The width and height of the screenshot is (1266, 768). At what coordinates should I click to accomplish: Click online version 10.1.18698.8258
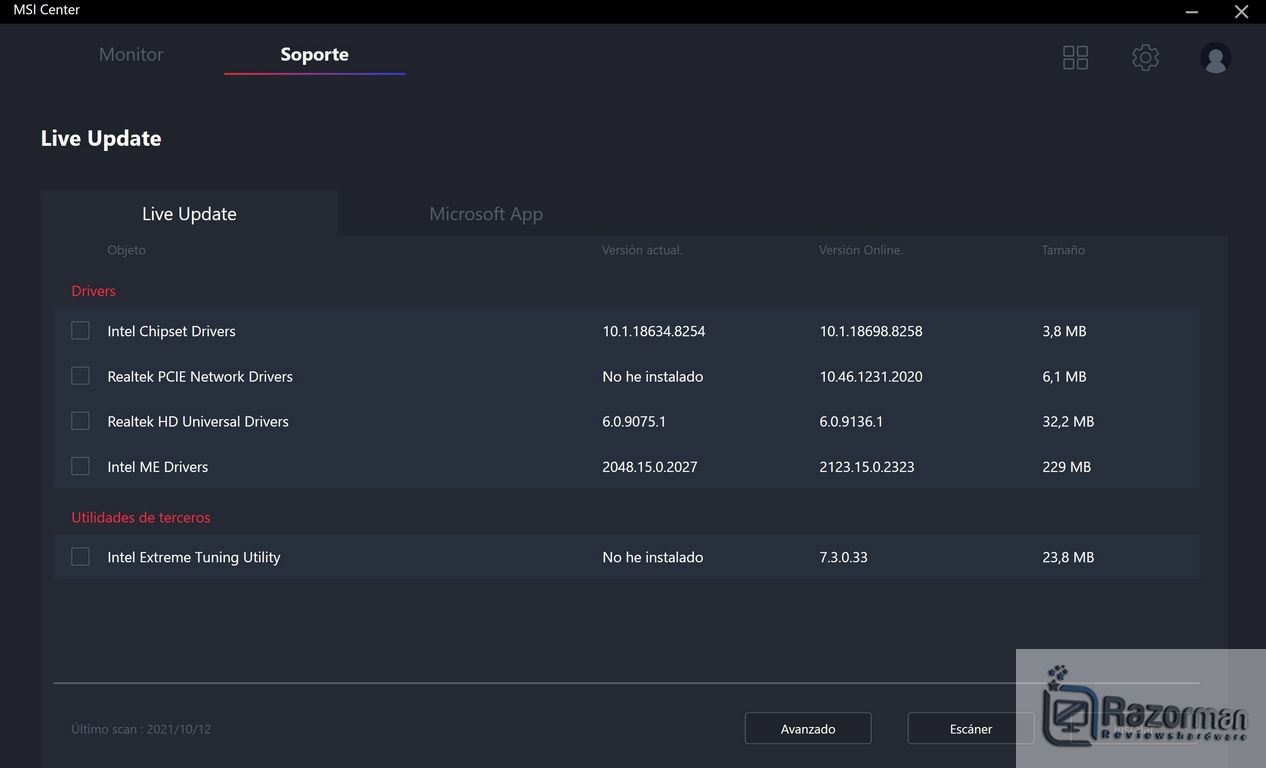[x=871, y=331]
